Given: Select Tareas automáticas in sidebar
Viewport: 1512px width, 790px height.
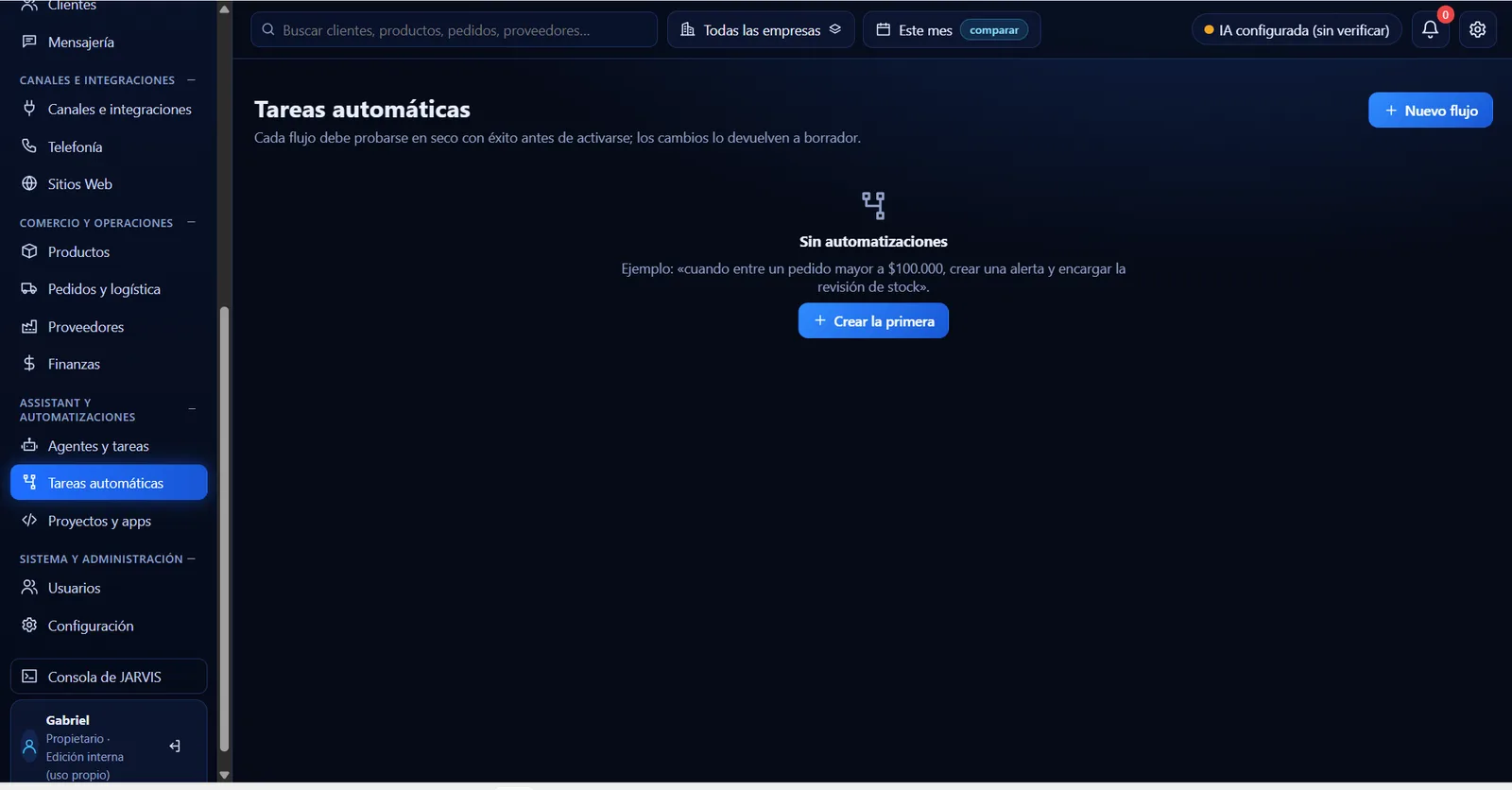Looking at the screenshot, I should point(109,482).
